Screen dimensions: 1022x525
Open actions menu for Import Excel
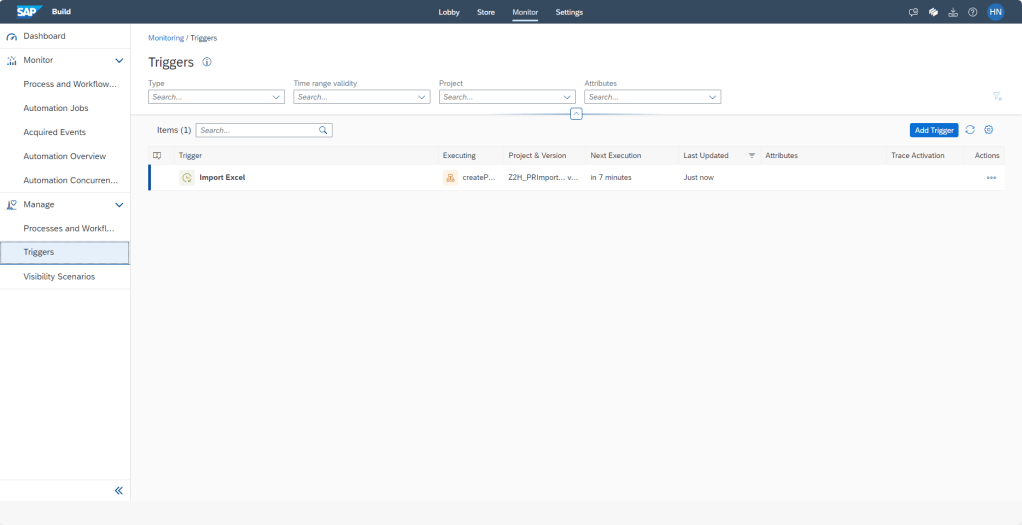(x=991, y=177)
